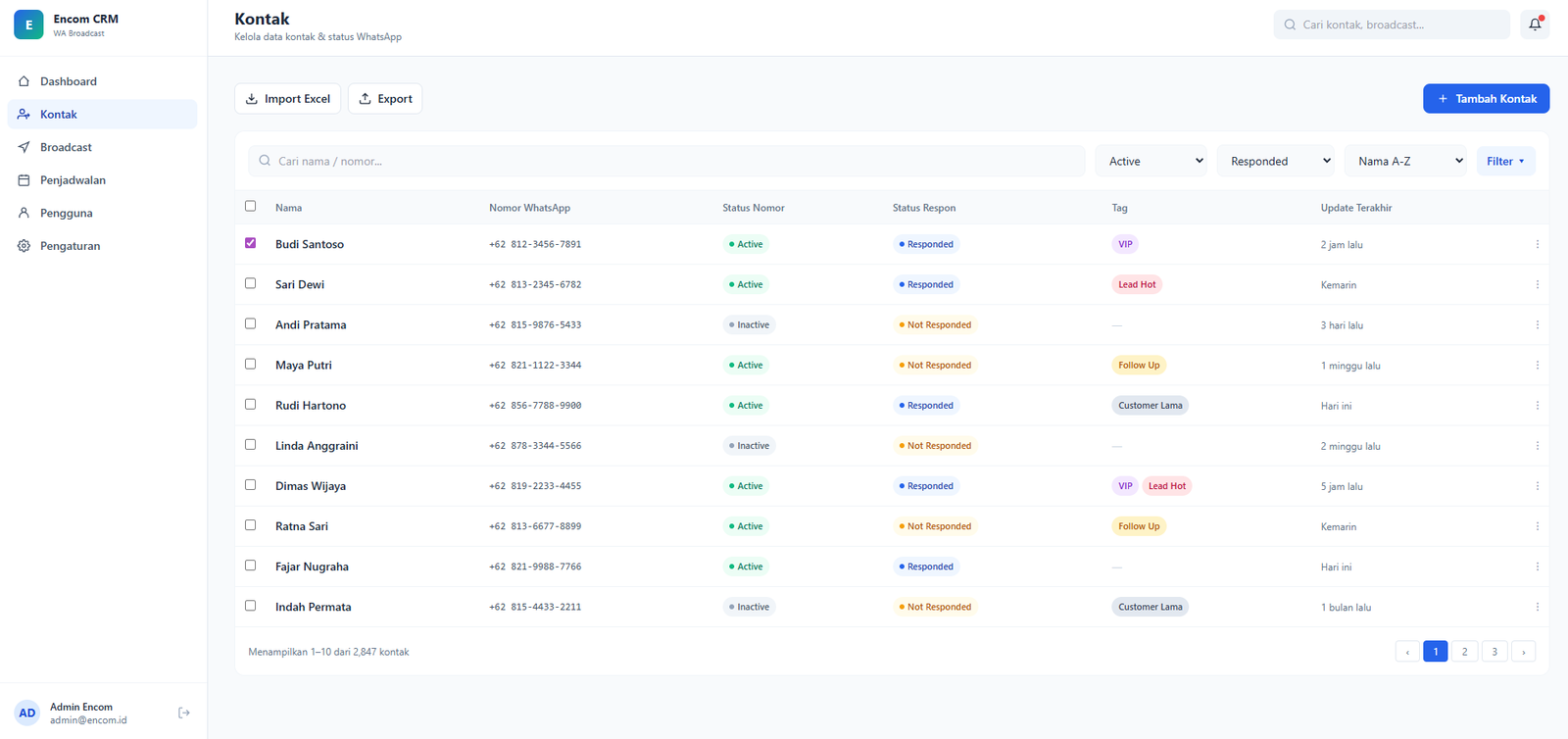Click Customer Lama tag on Indah Permata

click(x=1150, y=607)
